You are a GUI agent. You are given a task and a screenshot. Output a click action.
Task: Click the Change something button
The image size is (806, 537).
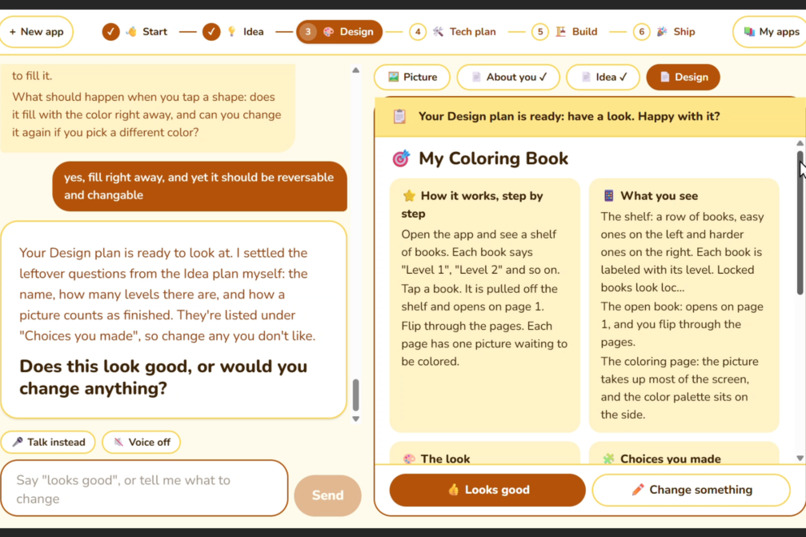click(x=691, y=490)
